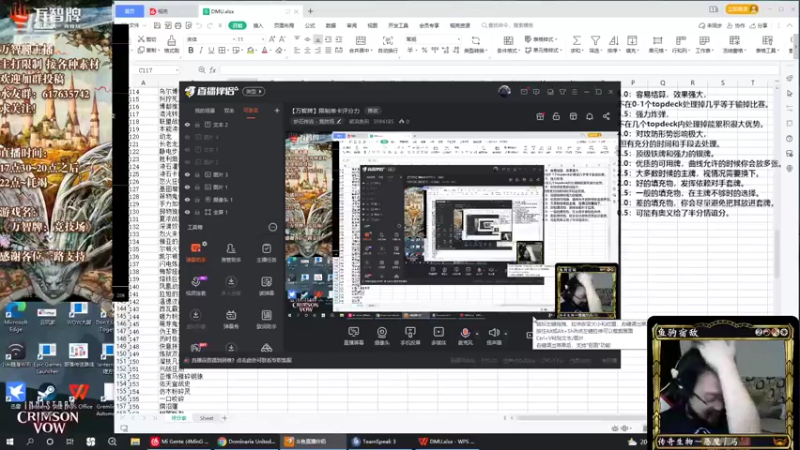Collapse the toolbox section in streaming app
Screen dimensions: 800x450
pyautogui.click(x=273, y=228)
